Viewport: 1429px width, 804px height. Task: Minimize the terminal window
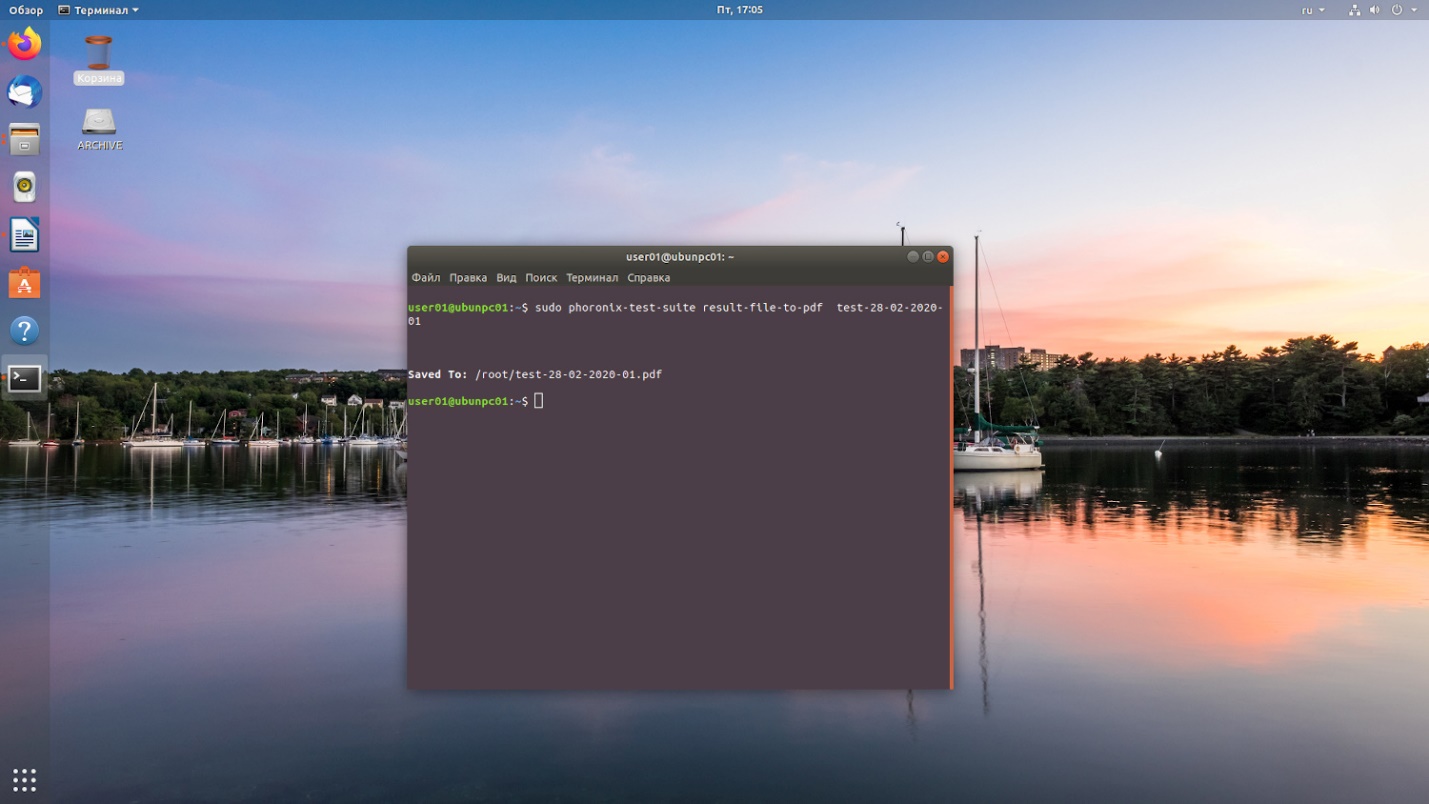tap(912, 257)
